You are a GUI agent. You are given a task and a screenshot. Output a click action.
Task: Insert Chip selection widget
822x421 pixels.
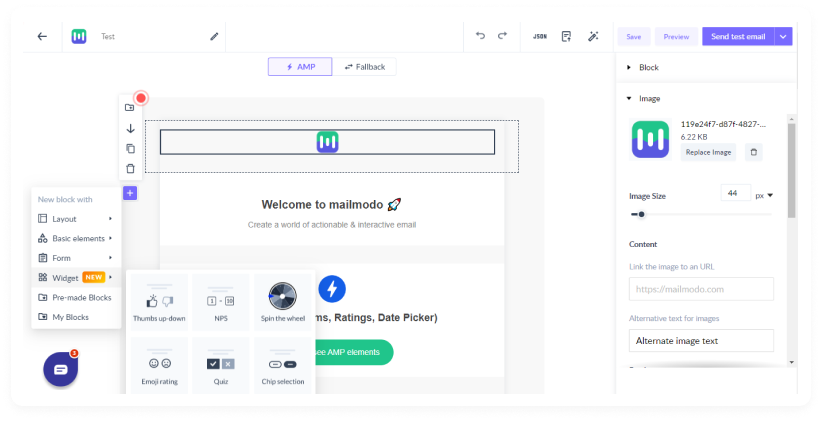tap(283, 365)
